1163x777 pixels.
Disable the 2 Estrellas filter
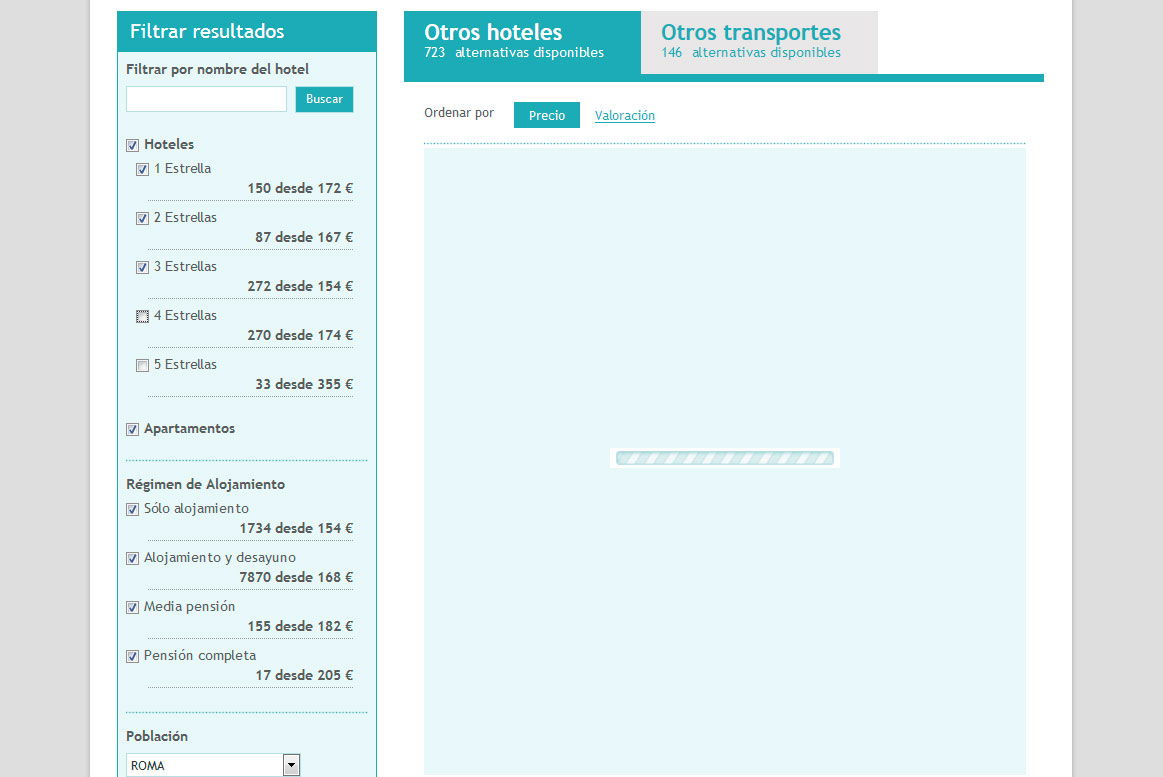coord(142,218)
